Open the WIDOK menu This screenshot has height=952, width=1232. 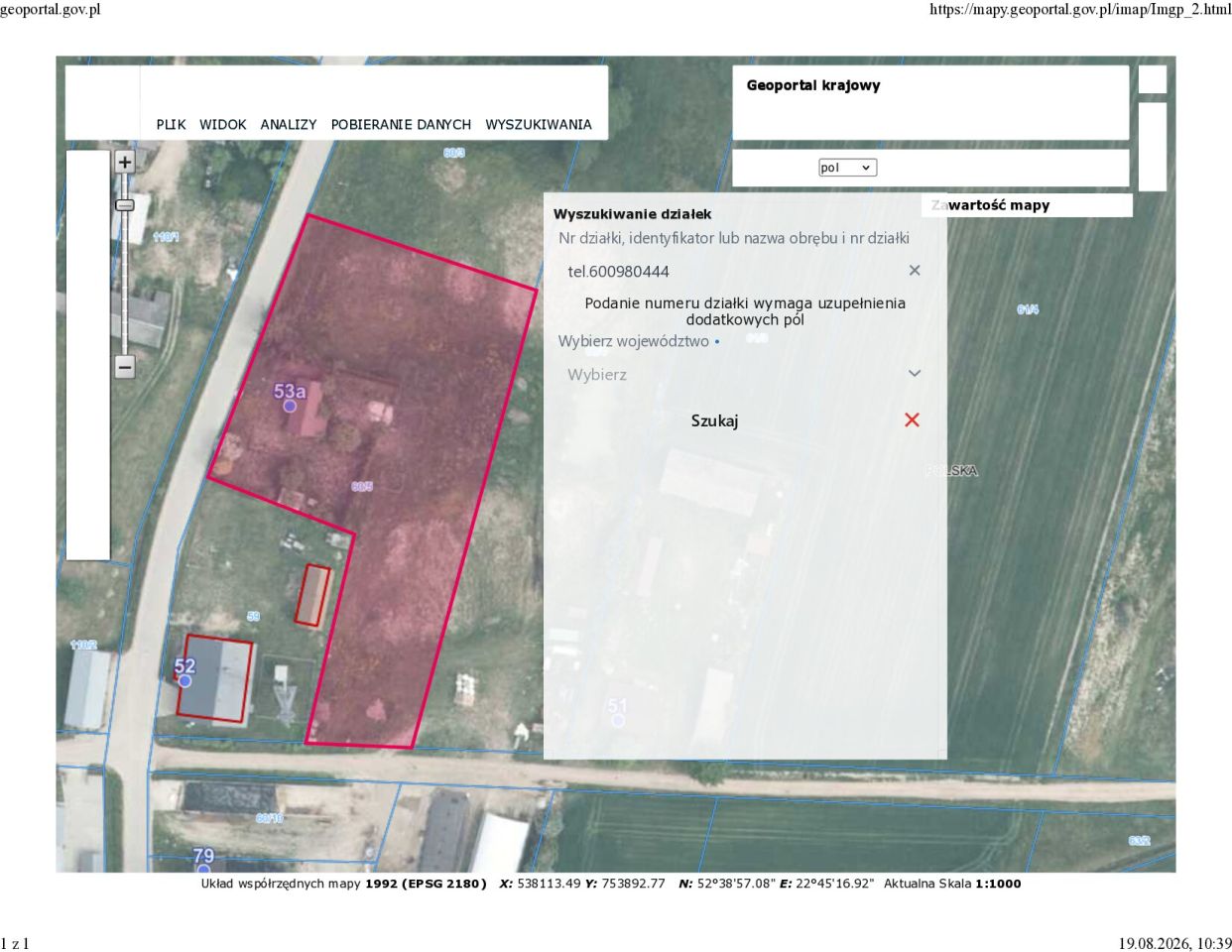223,124
